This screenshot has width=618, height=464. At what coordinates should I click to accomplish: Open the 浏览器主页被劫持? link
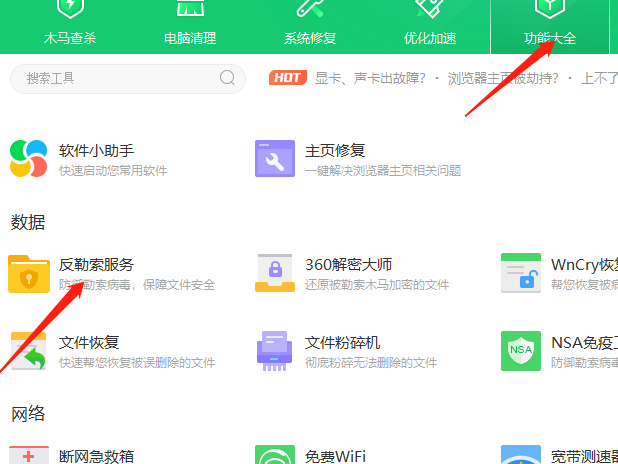pyautogui.click(x=503, y=78)
